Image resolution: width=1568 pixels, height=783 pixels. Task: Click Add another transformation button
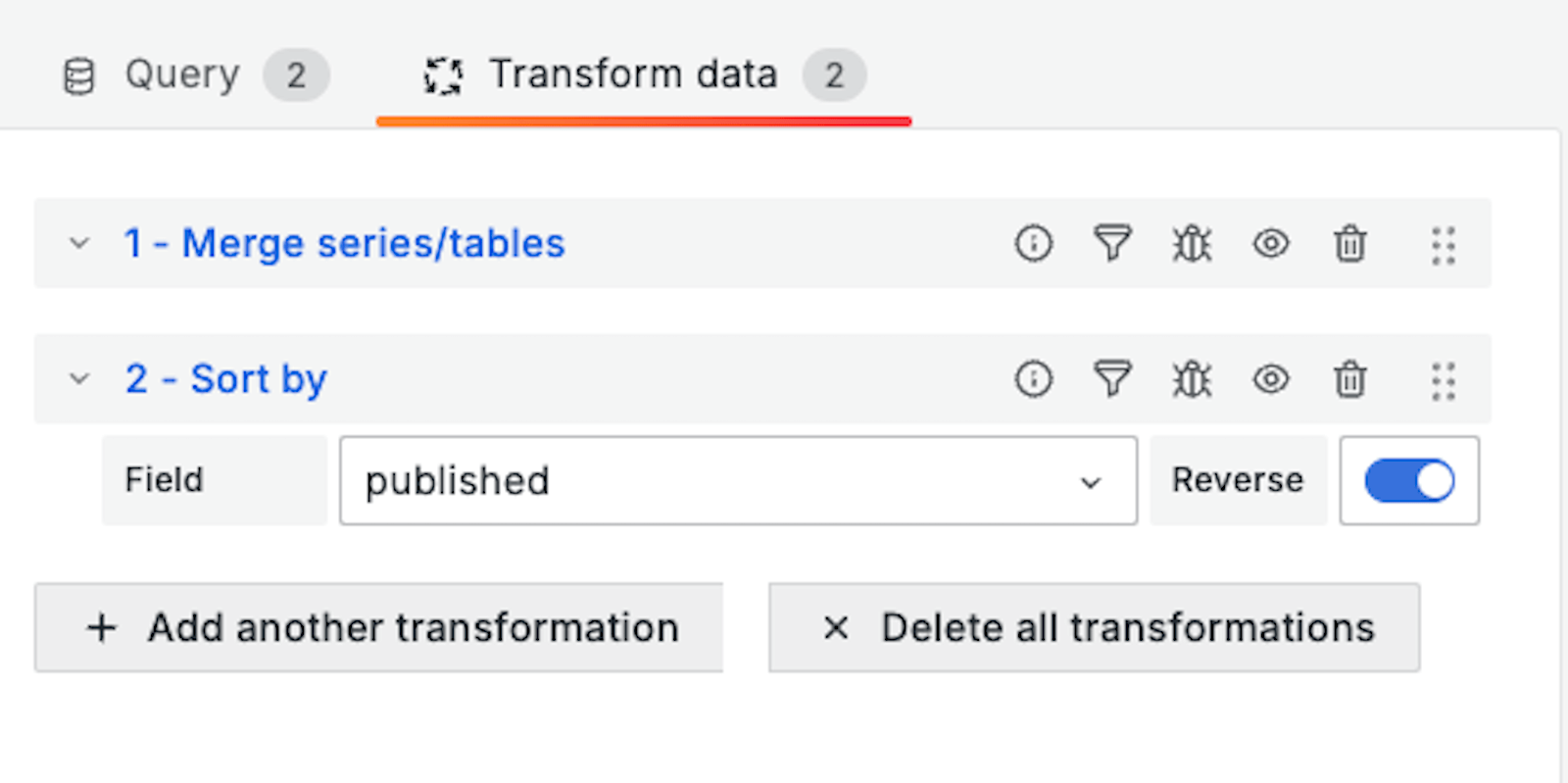[x=378, y=627]
